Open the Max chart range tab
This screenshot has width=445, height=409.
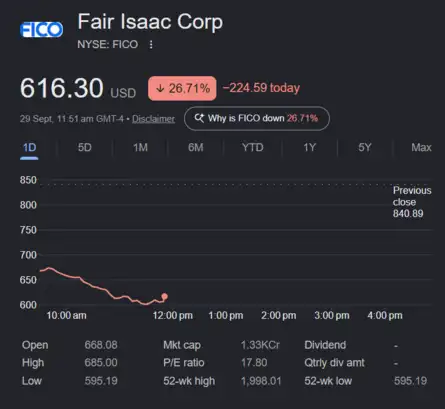point(421,147)
